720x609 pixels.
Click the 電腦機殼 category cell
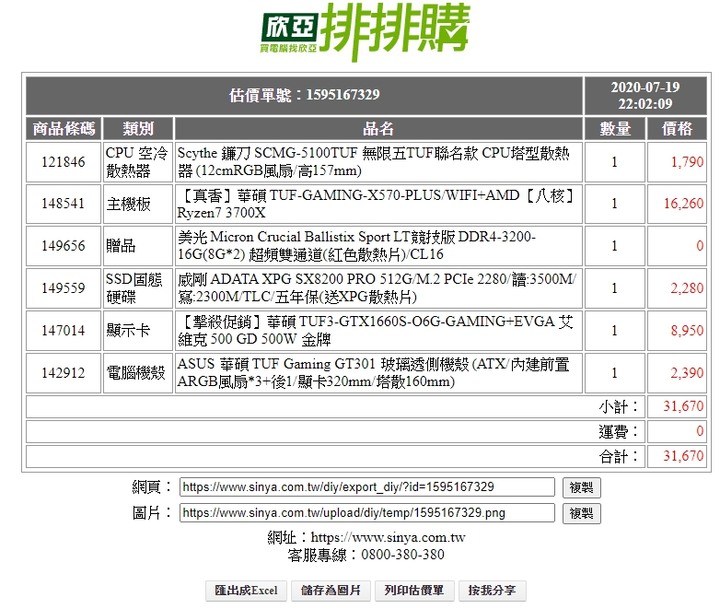click(x=138, y=372)
